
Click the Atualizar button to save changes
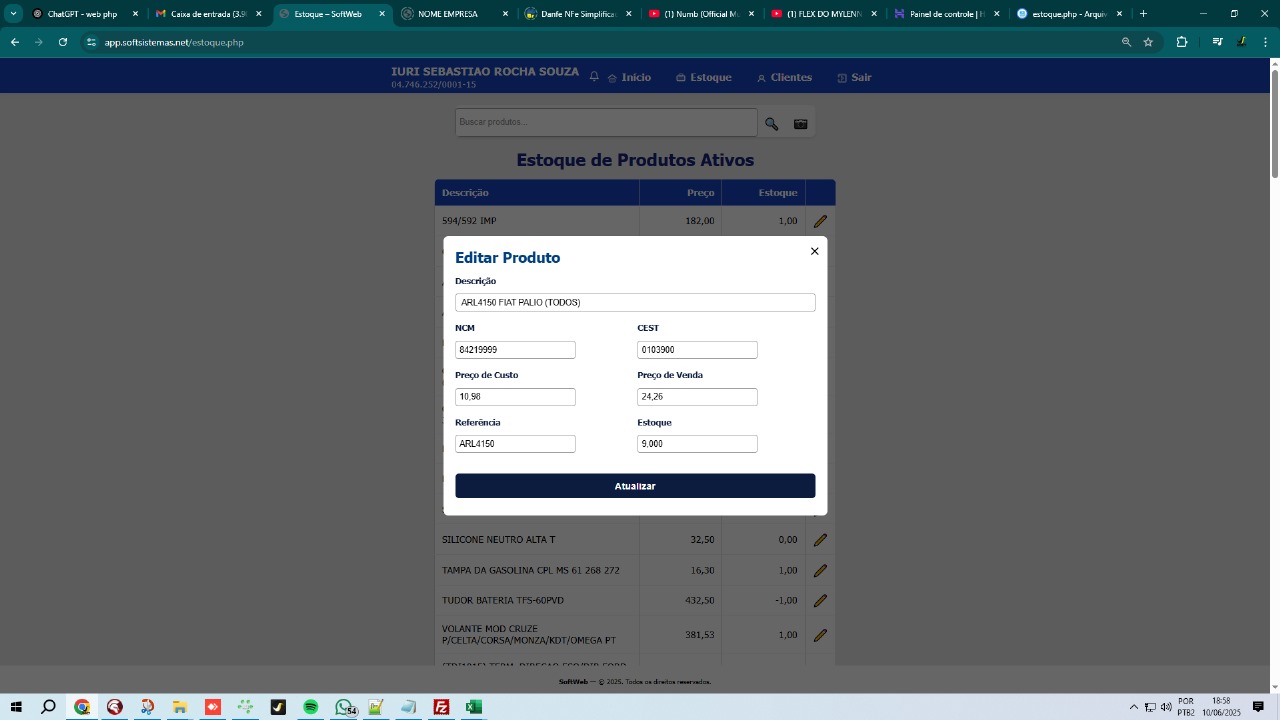tap(635, 485)
